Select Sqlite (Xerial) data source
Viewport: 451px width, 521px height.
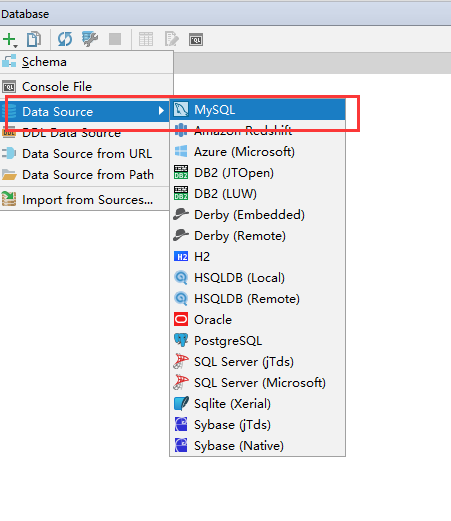[257, 404]
